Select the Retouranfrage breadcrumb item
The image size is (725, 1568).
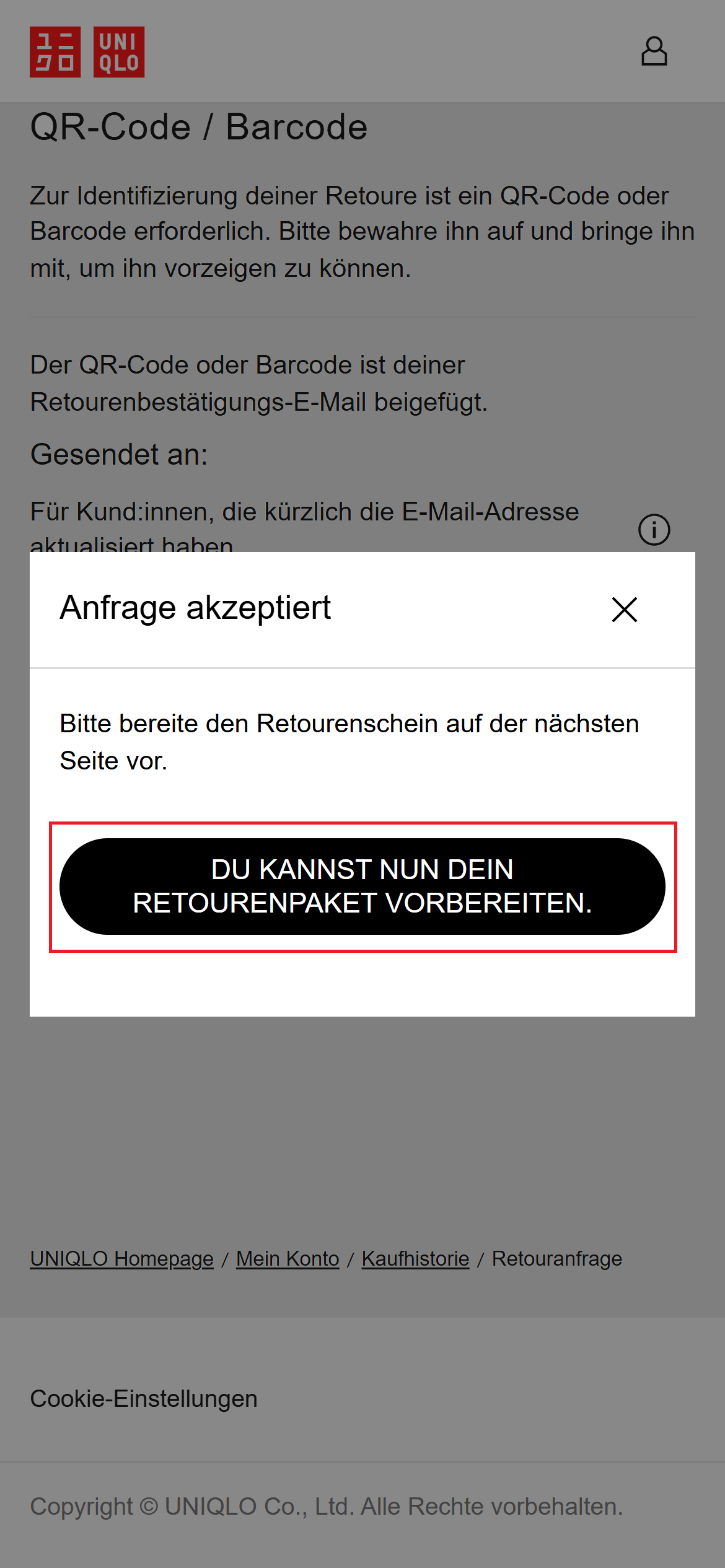557,1259
